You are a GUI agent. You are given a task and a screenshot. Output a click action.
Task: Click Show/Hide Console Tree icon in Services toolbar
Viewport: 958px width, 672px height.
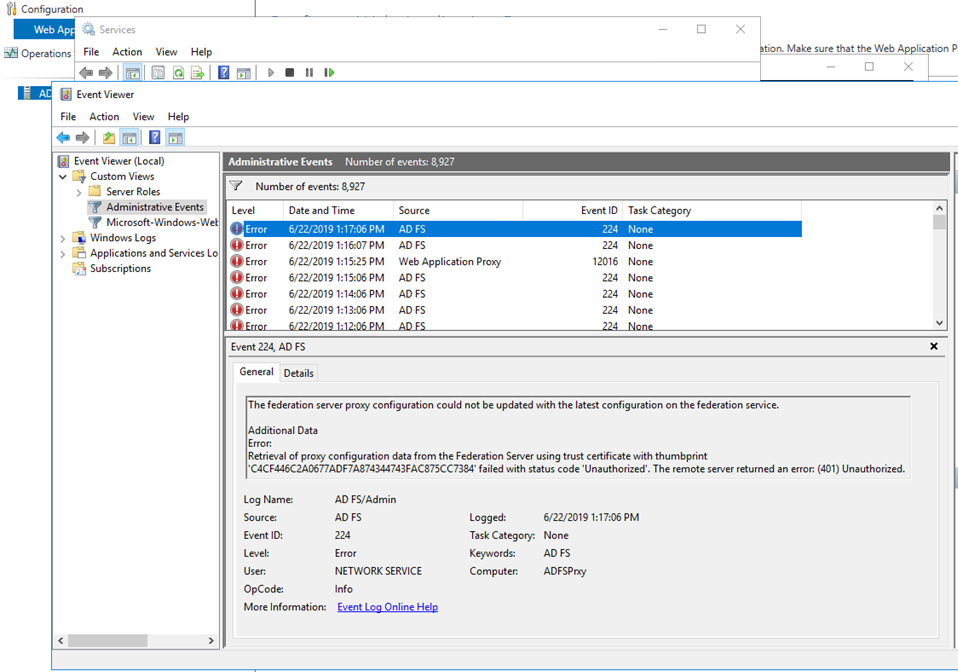click(x=133, y=73)
